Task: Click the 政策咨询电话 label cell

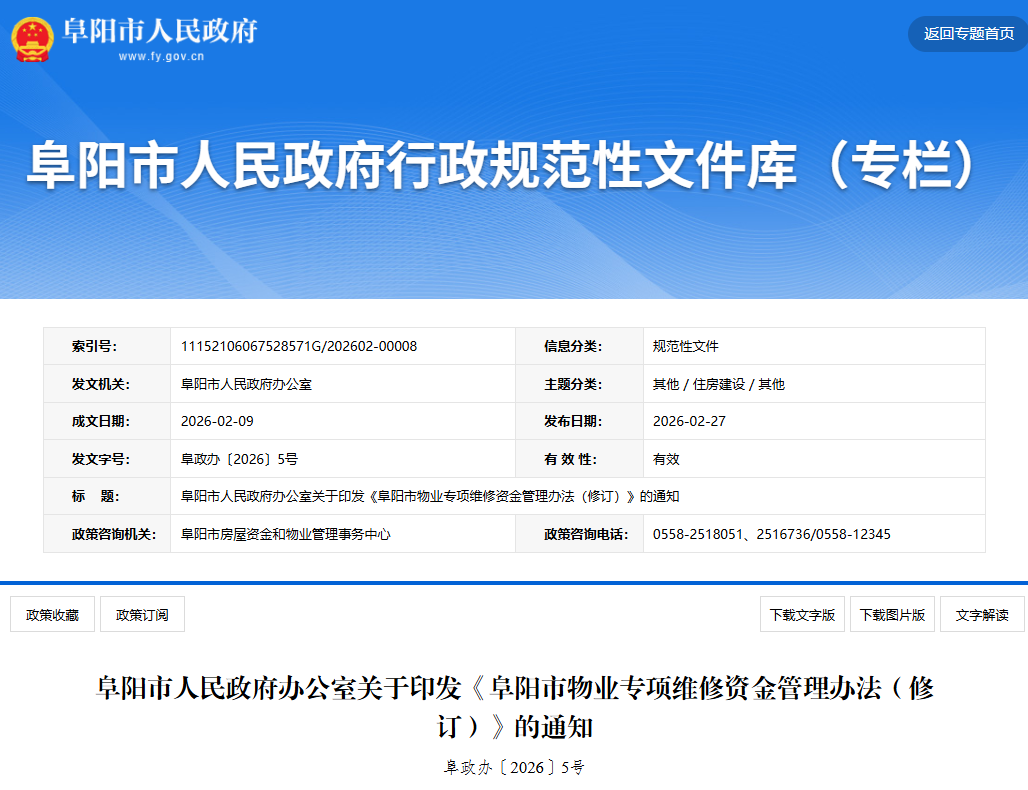Action: (x=580, y=534)
